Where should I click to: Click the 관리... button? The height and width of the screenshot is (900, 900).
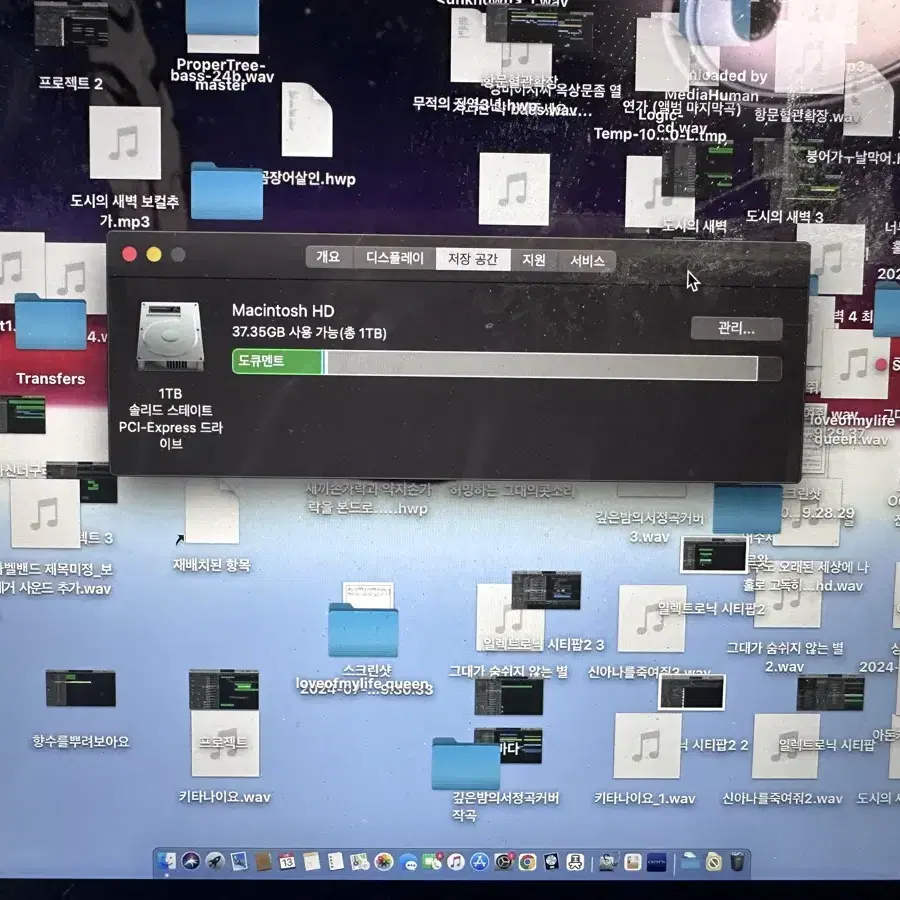click(736, 329)
